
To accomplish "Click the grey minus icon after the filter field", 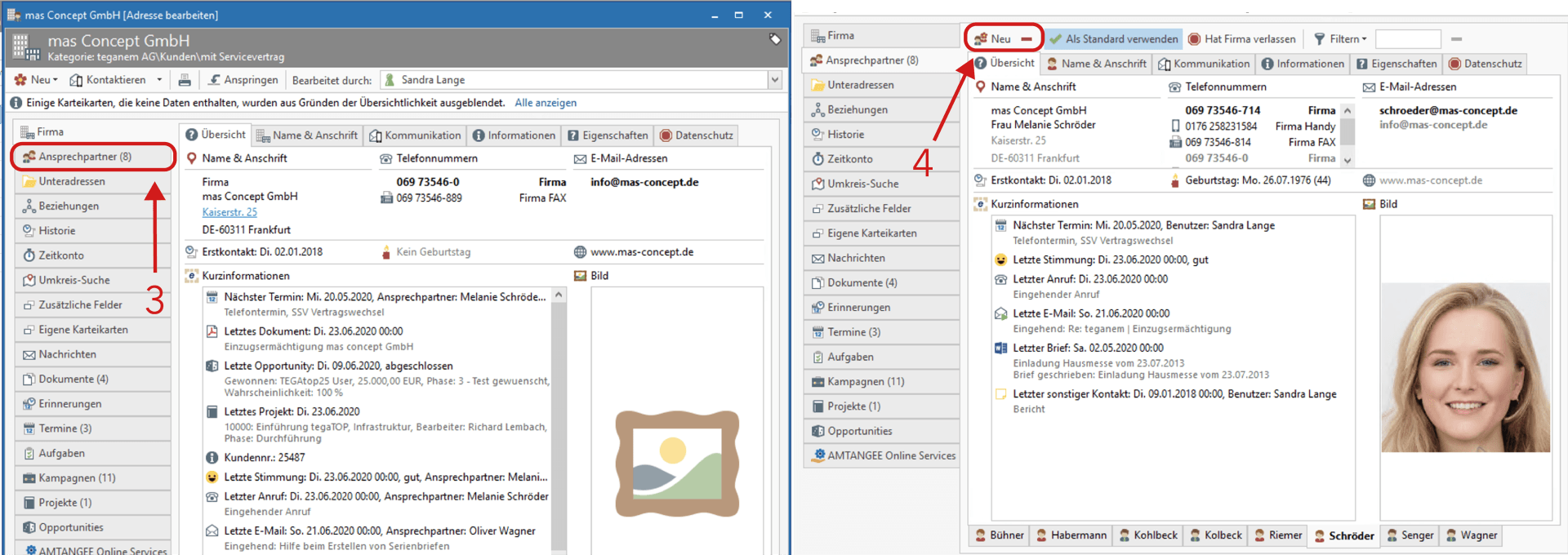I will point(1456,39).
